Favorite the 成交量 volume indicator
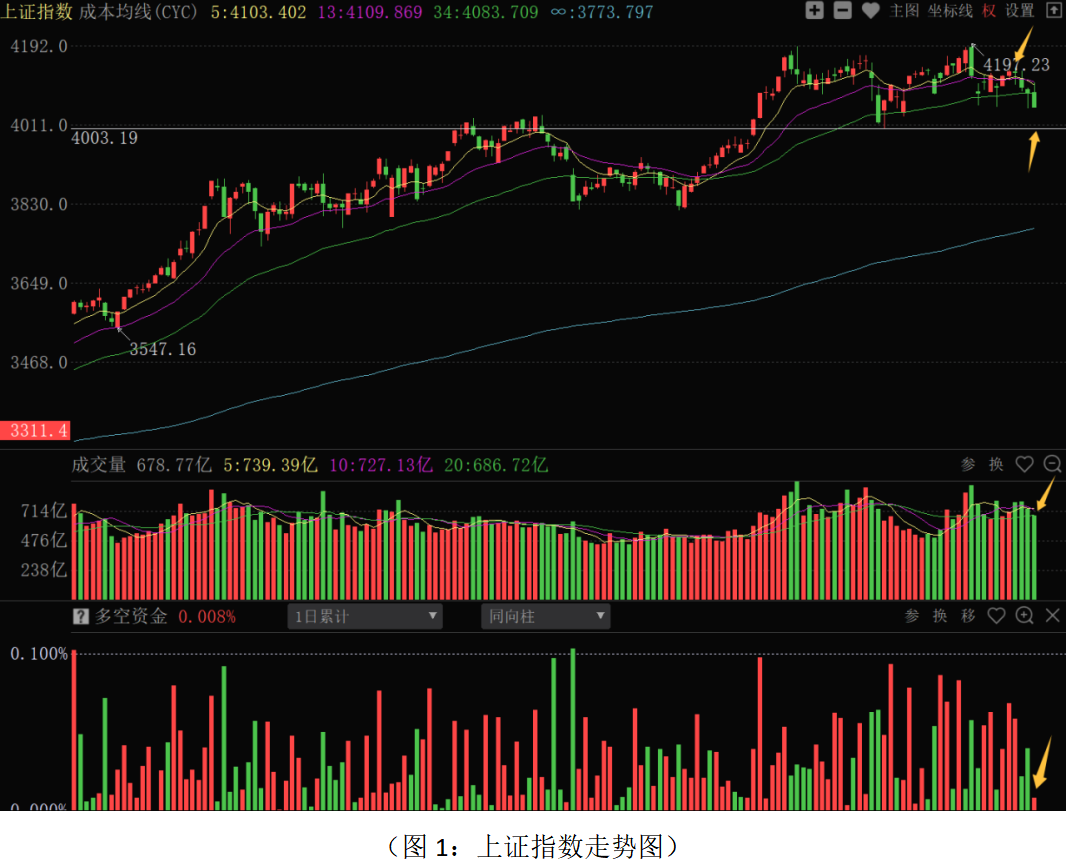The height and width of the screenshot is (868, 1067). (1024, 464)
